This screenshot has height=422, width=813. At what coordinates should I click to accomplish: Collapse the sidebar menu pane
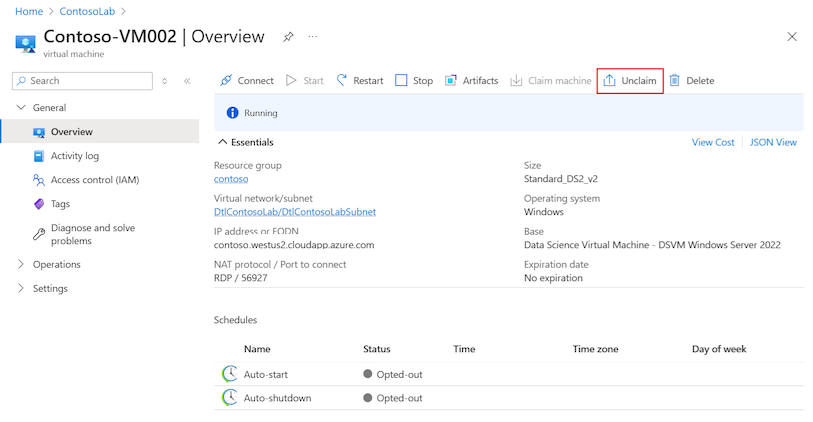(187, 81)
